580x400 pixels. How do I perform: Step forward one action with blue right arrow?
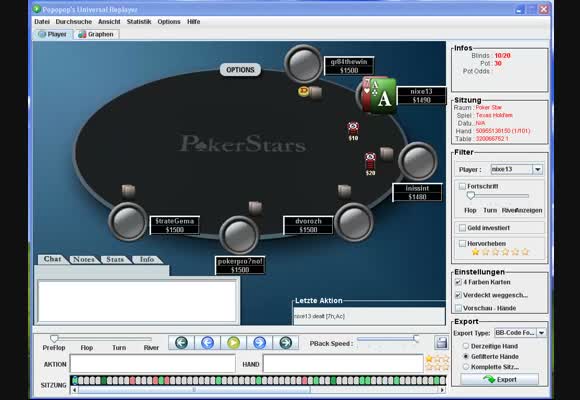260,343
